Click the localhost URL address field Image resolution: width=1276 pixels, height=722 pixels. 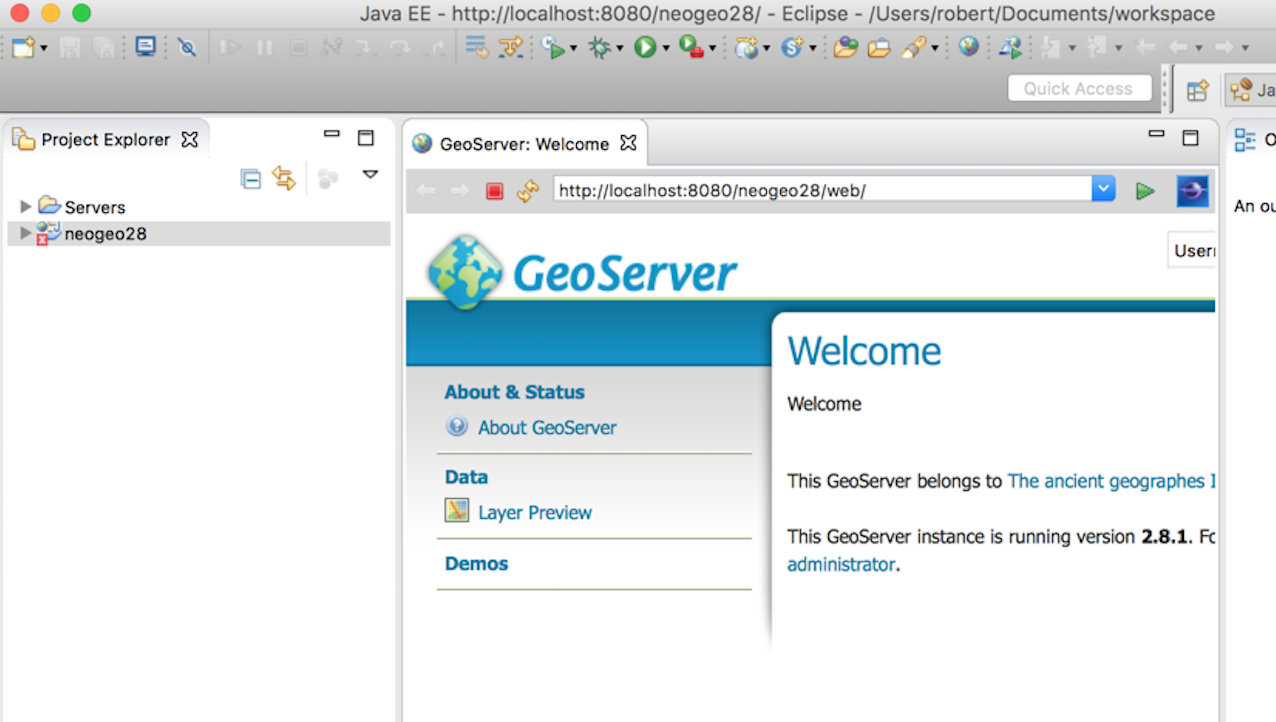[822, 190]
